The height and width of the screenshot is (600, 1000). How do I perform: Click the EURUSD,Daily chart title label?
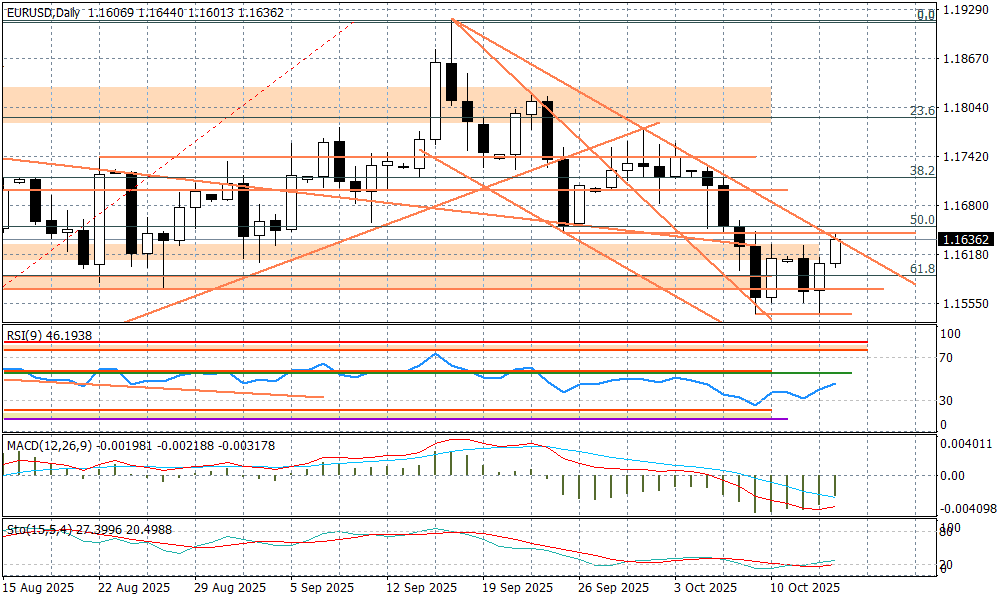[x=42, y=13]
